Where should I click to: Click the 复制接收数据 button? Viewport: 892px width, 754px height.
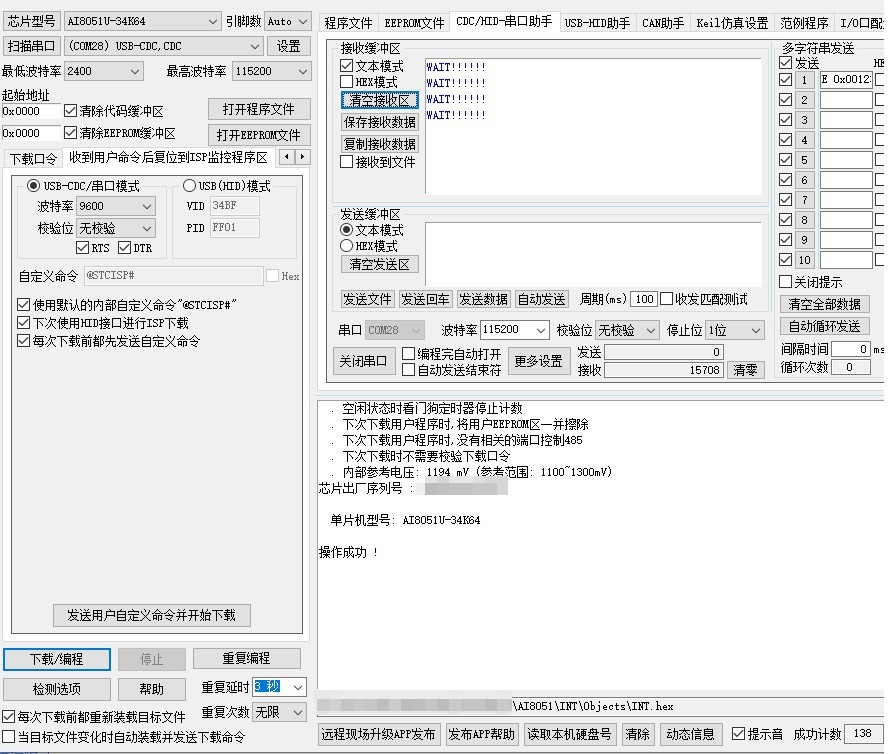379,143
